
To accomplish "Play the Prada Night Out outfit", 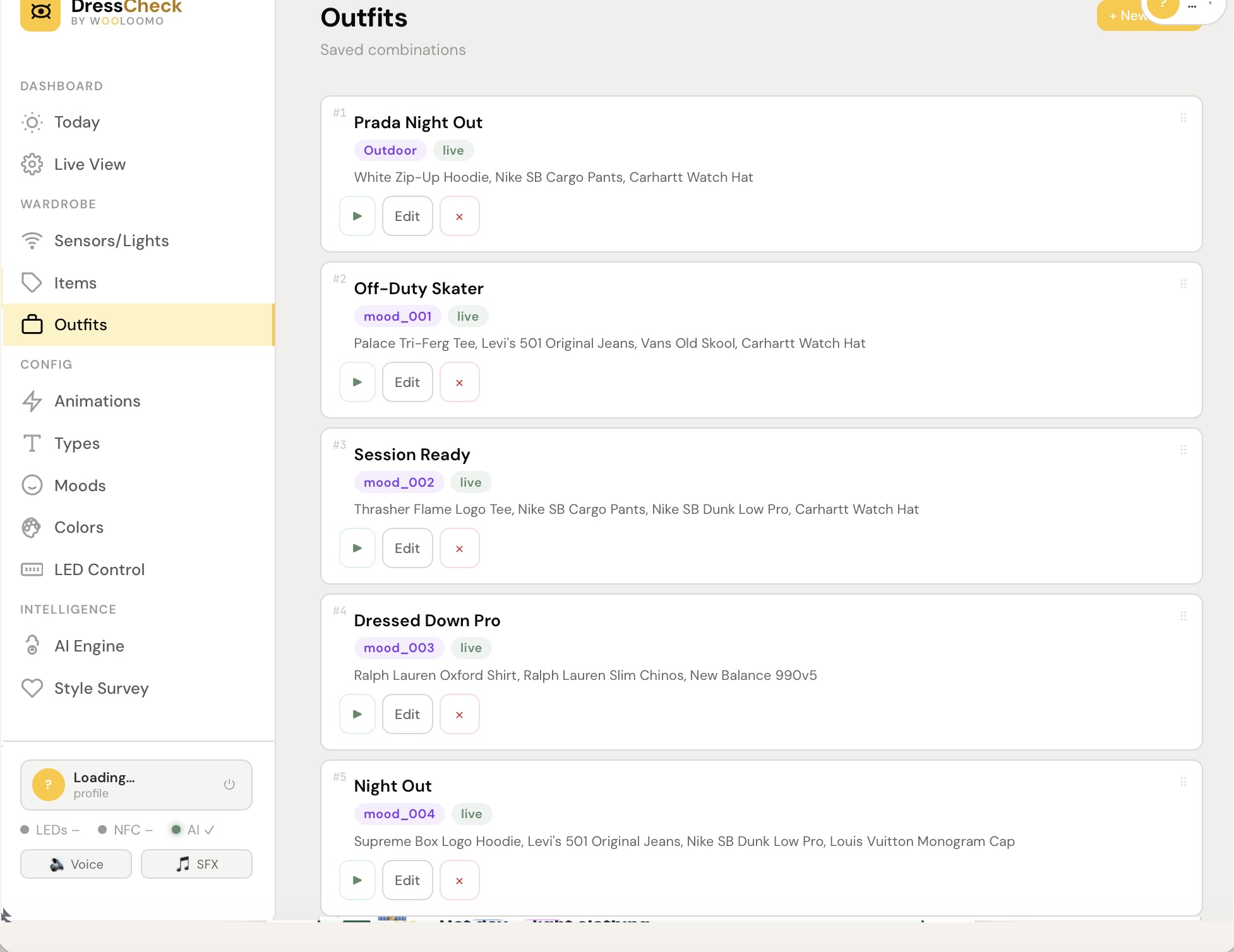I will 357,216.
